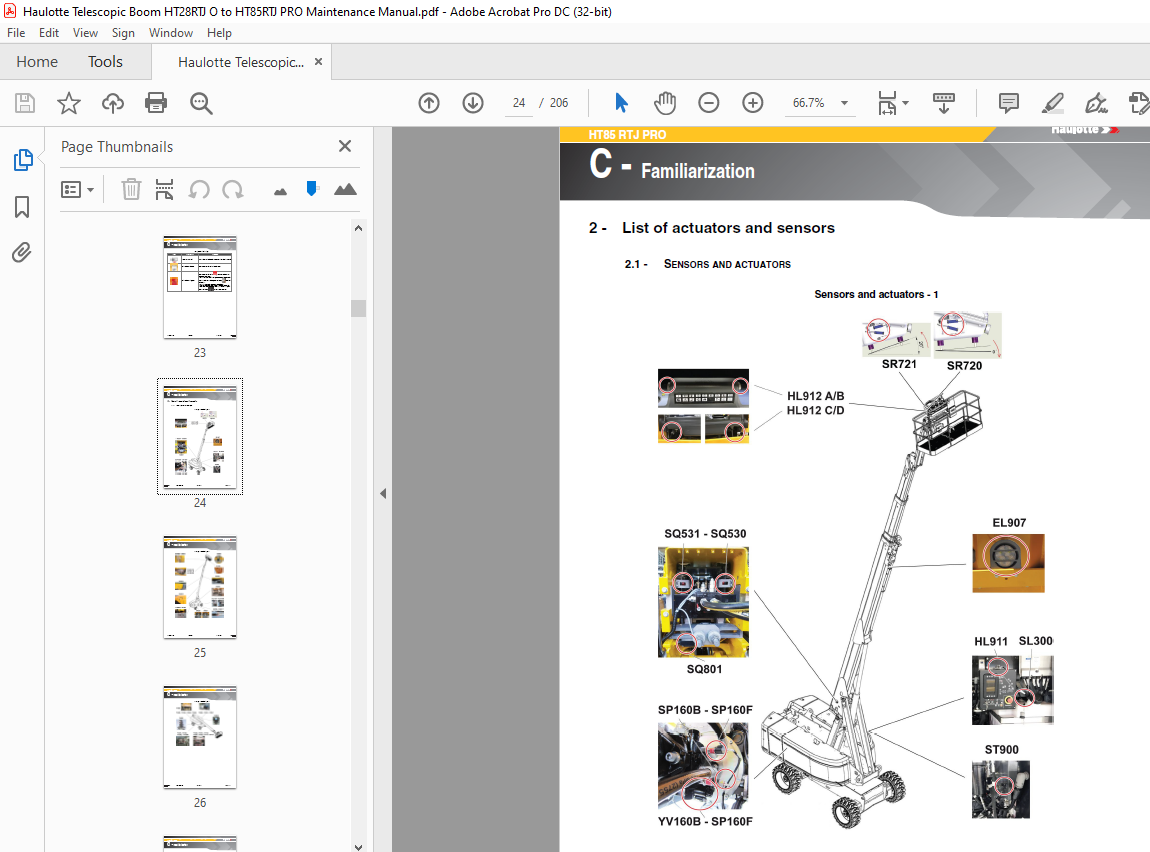Viewport: 1150px width, 852px height.
Task: Open the Page Thumbnails sidebar icon
Action: click(x=23, y=160)
